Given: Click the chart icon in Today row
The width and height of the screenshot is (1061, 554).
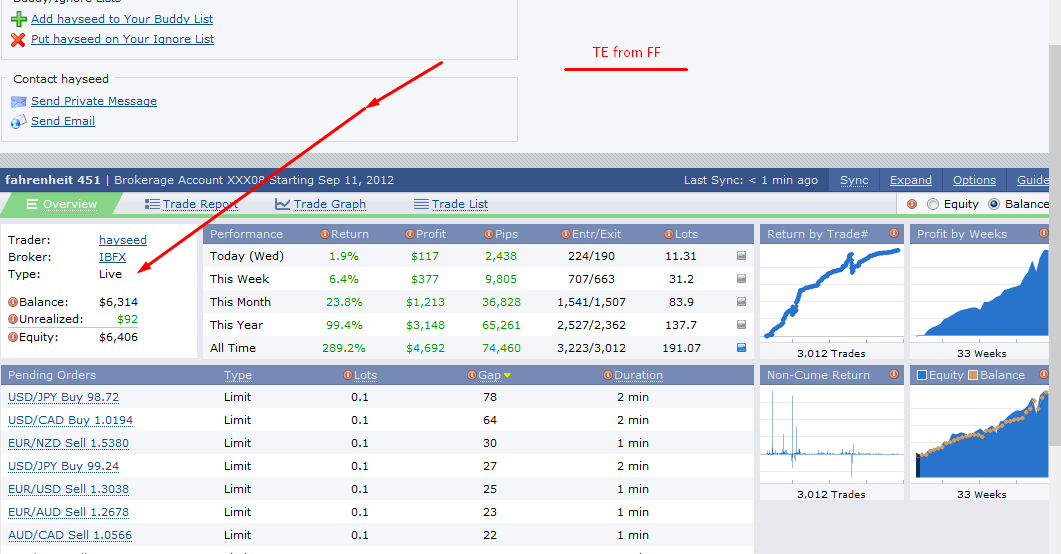Looking at the screenshot, I should pyautogui.click(x=741, y=256).
